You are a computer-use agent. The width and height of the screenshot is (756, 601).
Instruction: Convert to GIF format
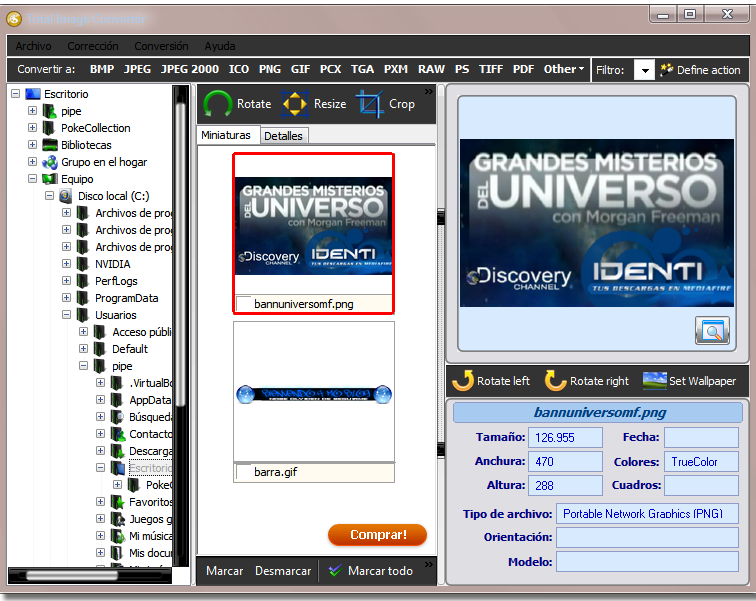(300, 69)
